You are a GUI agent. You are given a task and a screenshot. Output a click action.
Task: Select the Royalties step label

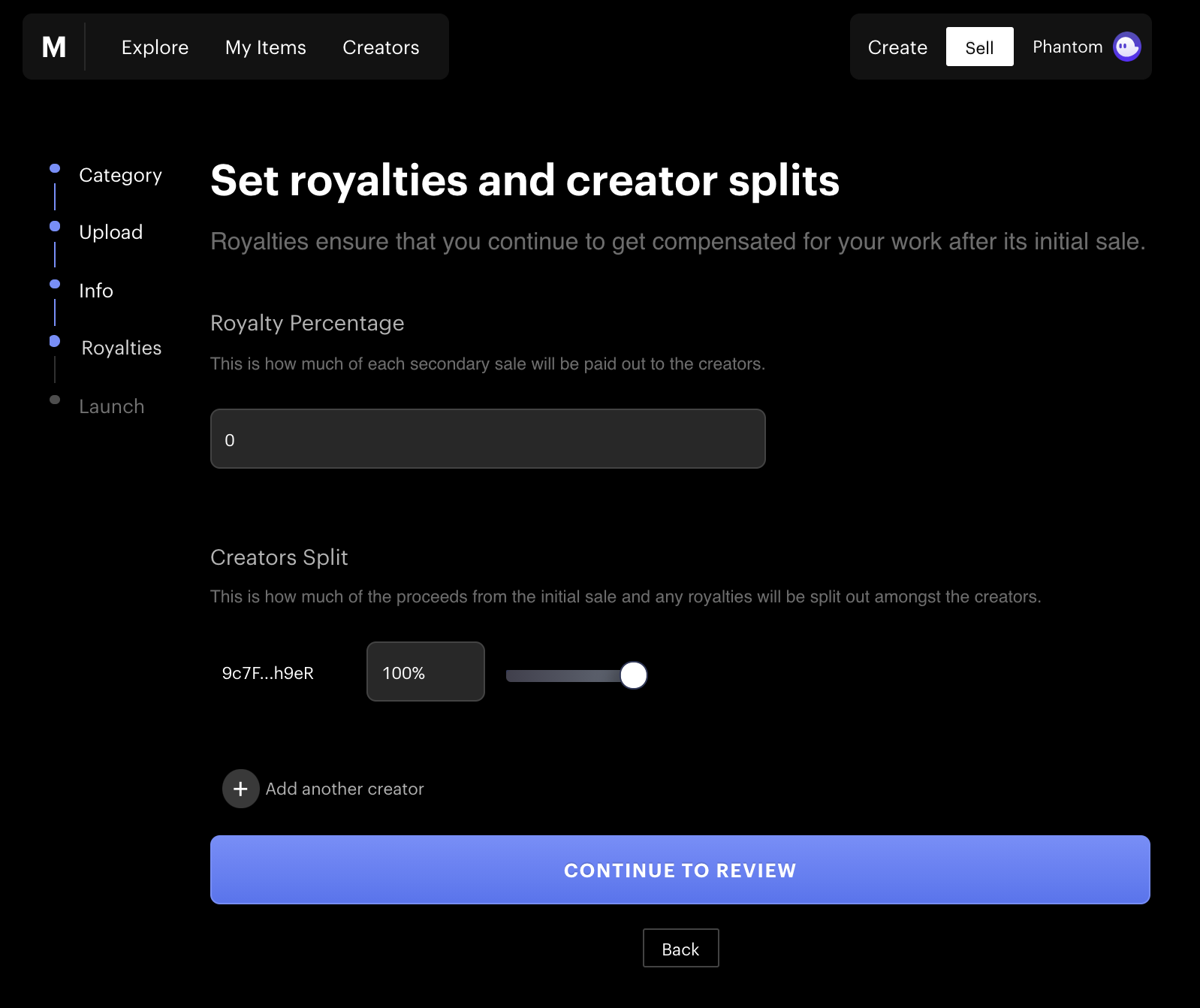pyautogui.click(x=121, y=348)
